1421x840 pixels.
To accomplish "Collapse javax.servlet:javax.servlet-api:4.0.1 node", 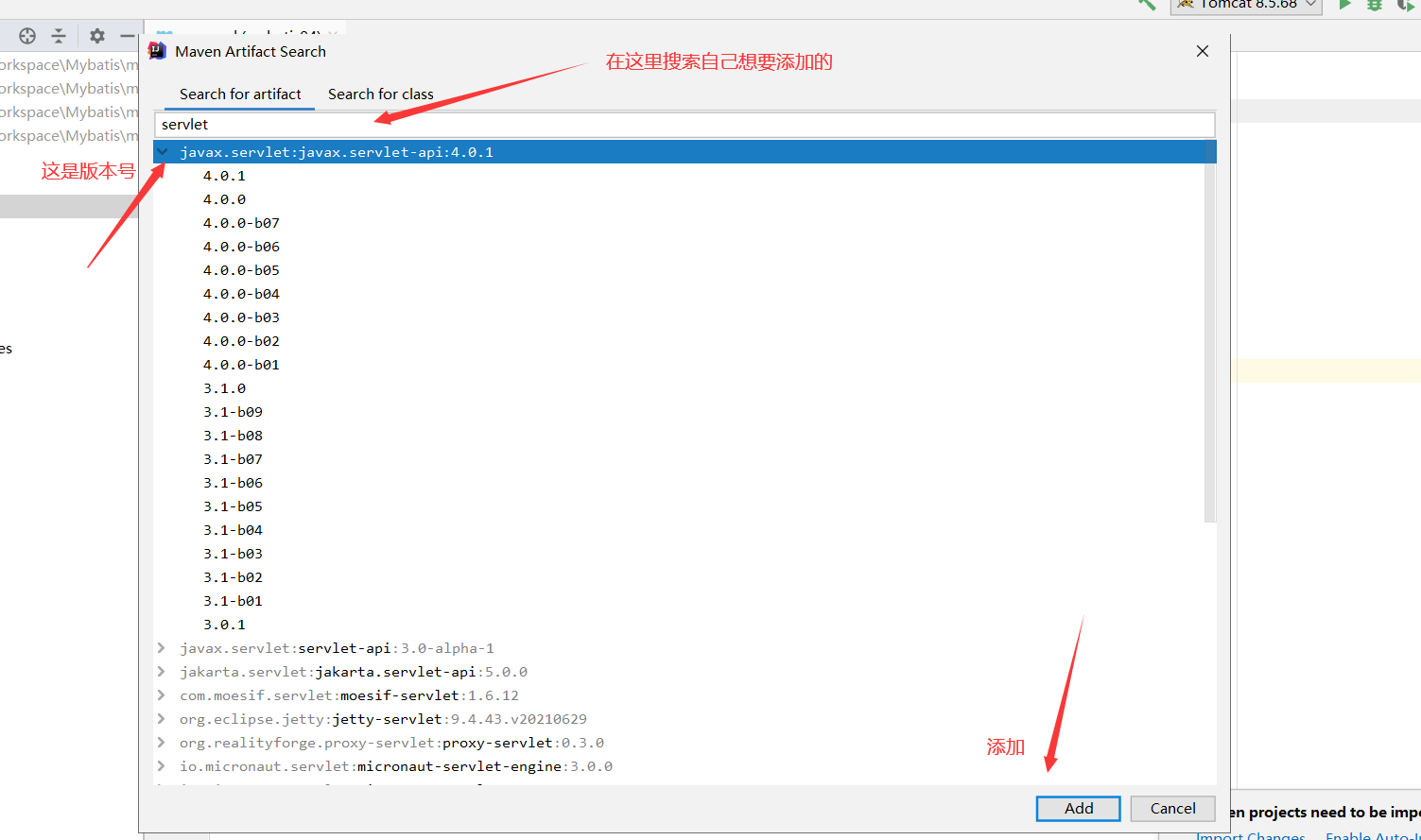I will pyautogui.click(x=163, y=152).
